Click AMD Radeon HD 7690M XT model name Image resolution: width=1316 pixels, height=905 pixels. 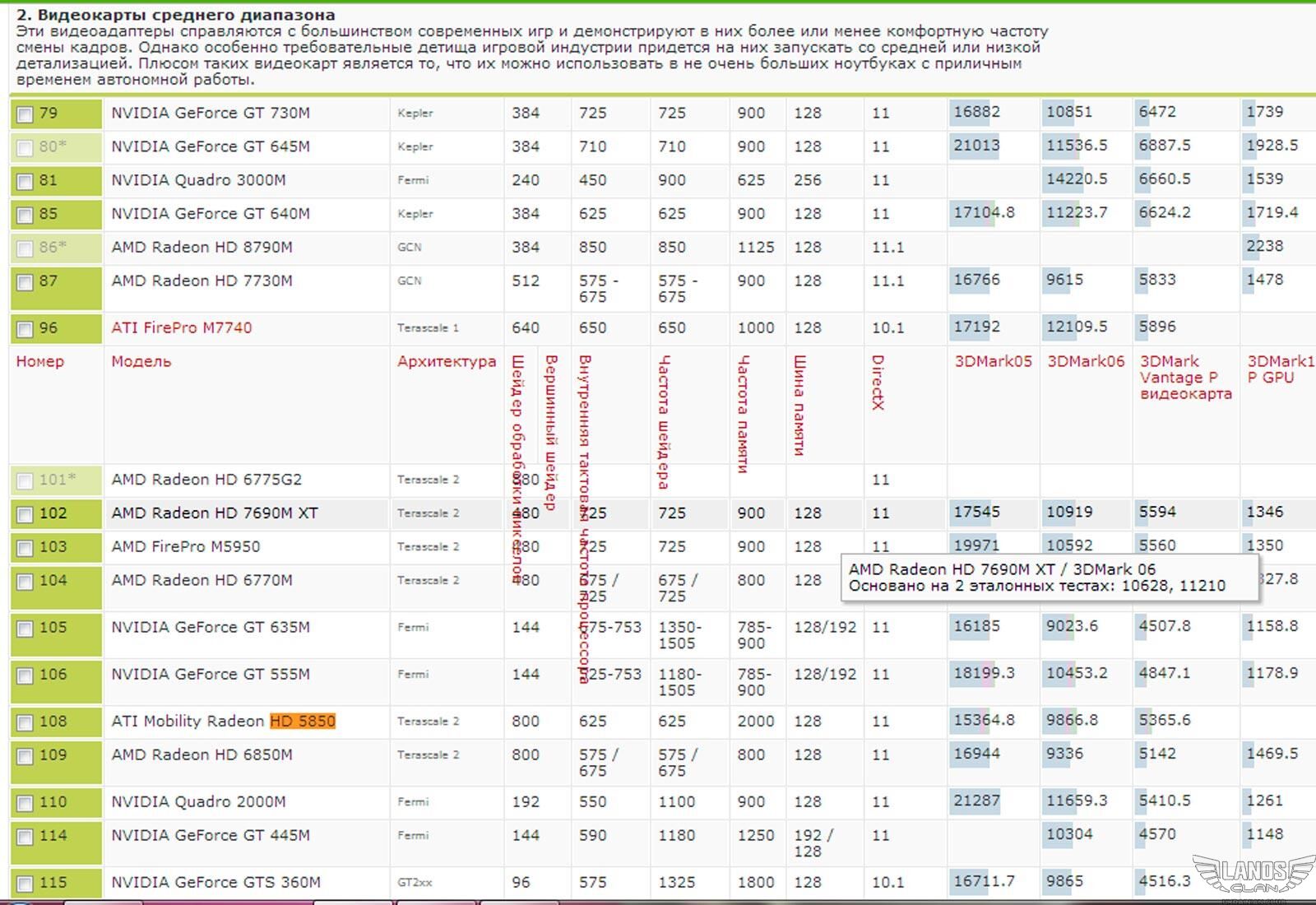(x=215, y=513)
